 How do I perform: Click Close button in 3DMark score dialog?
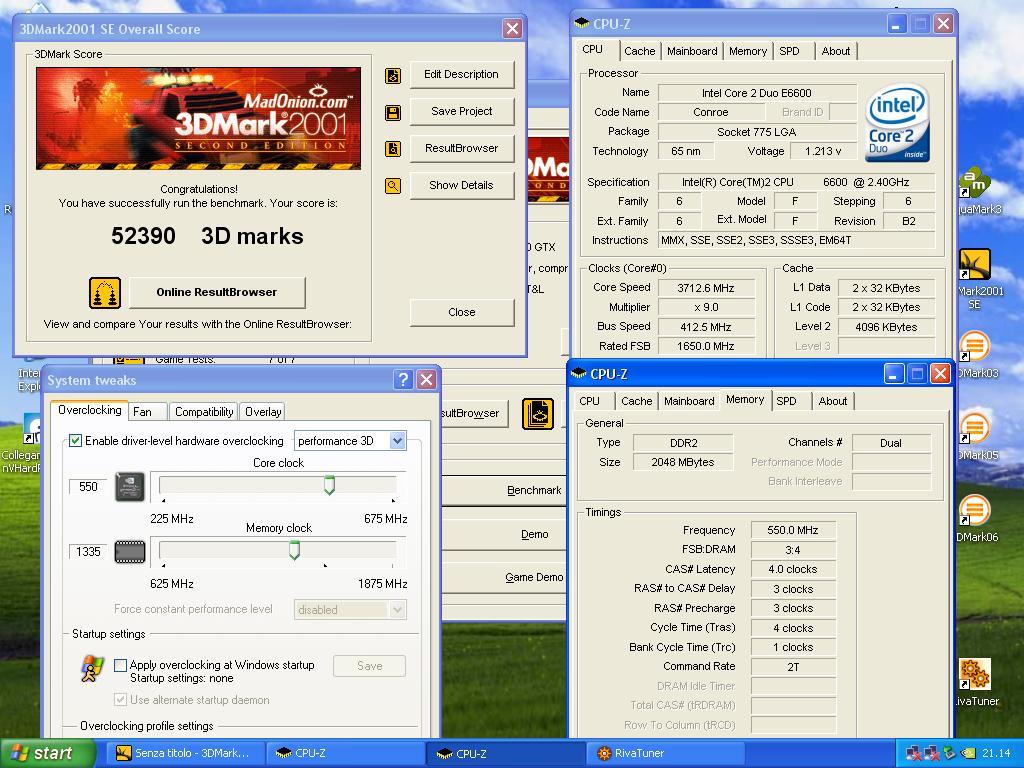(x=462, y=312)
